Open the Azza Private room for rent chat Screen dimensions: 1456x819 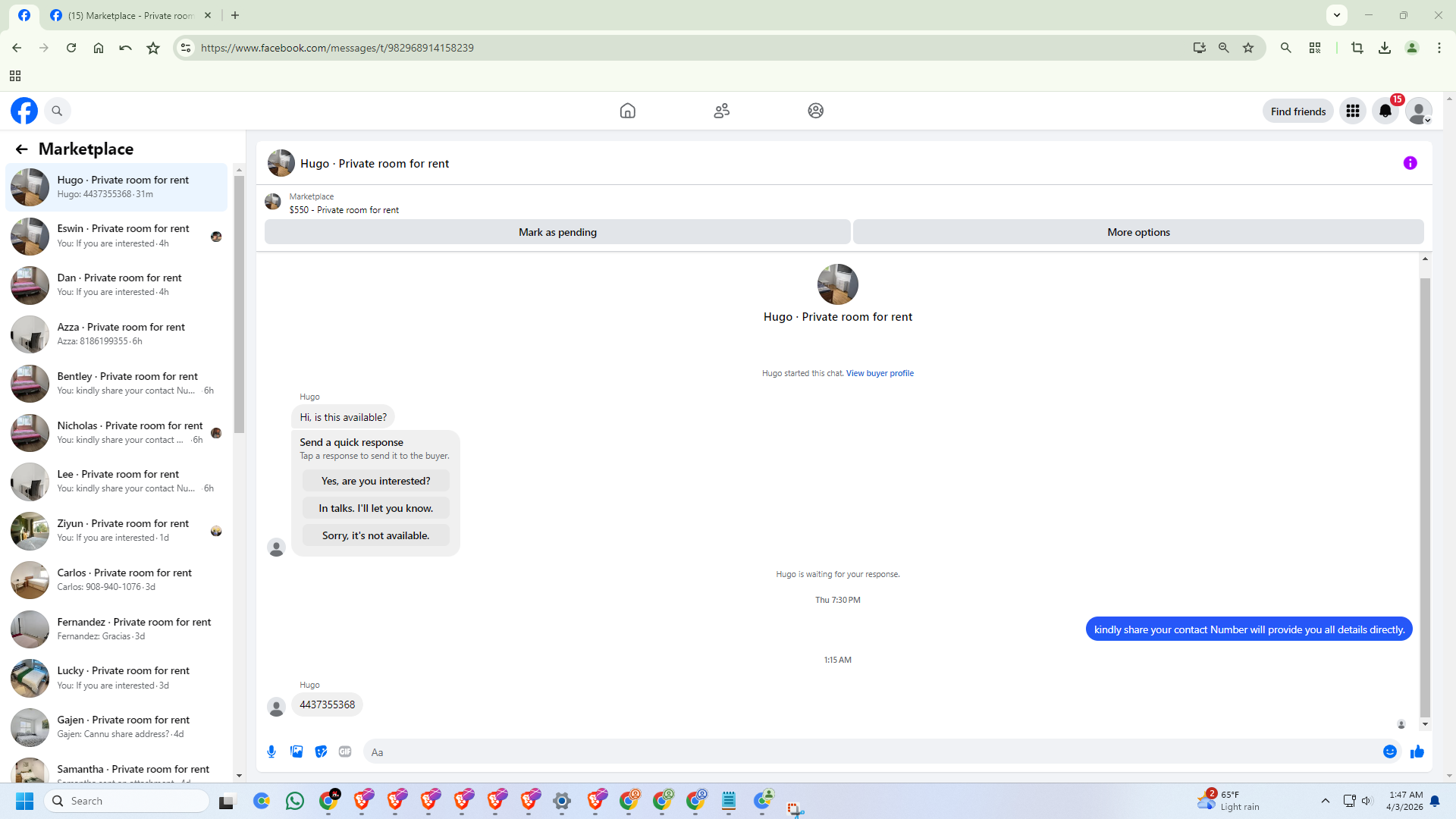tap(116, 334)
